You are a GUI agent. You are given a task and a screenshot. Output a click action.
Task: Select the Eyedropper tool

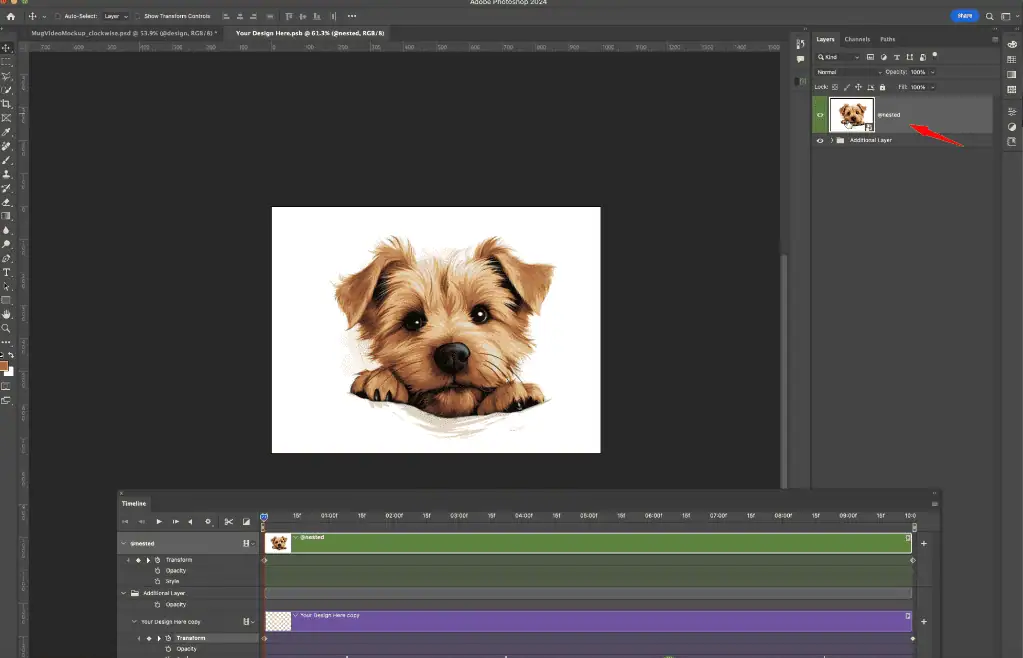point(6,132)
